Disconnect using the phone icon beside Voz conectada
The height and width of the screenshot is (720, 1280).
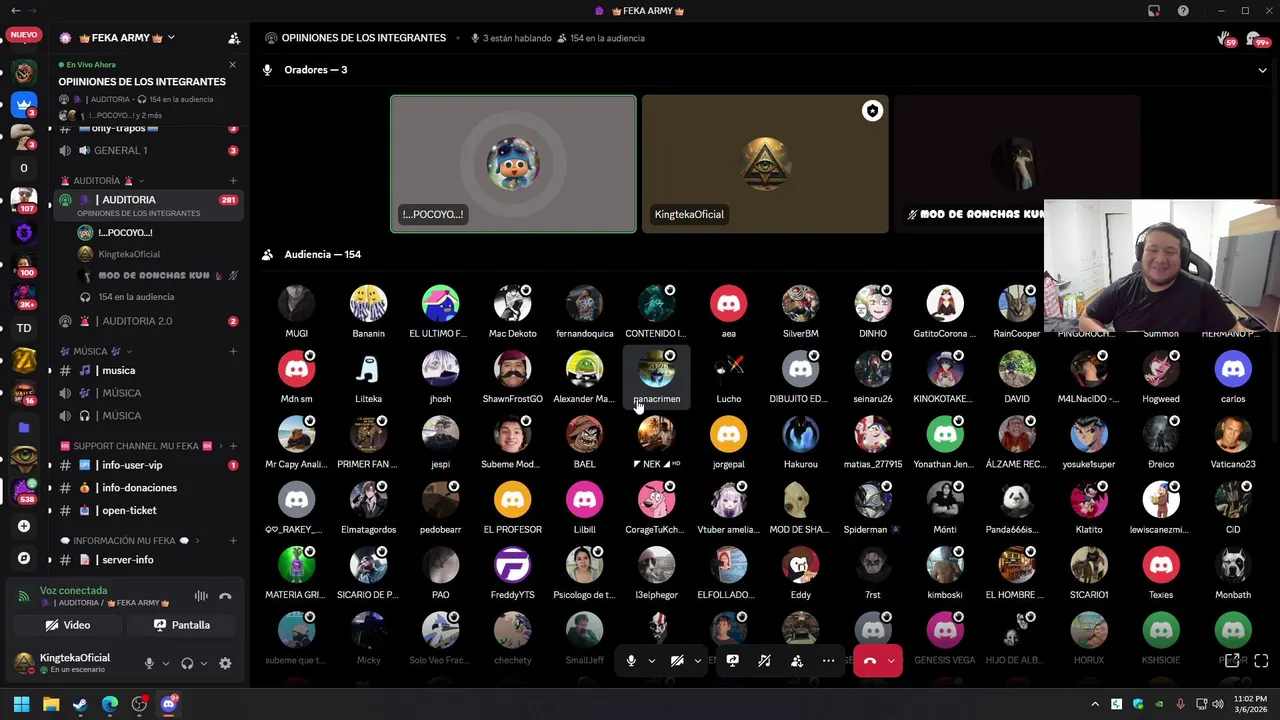[225, 596]
